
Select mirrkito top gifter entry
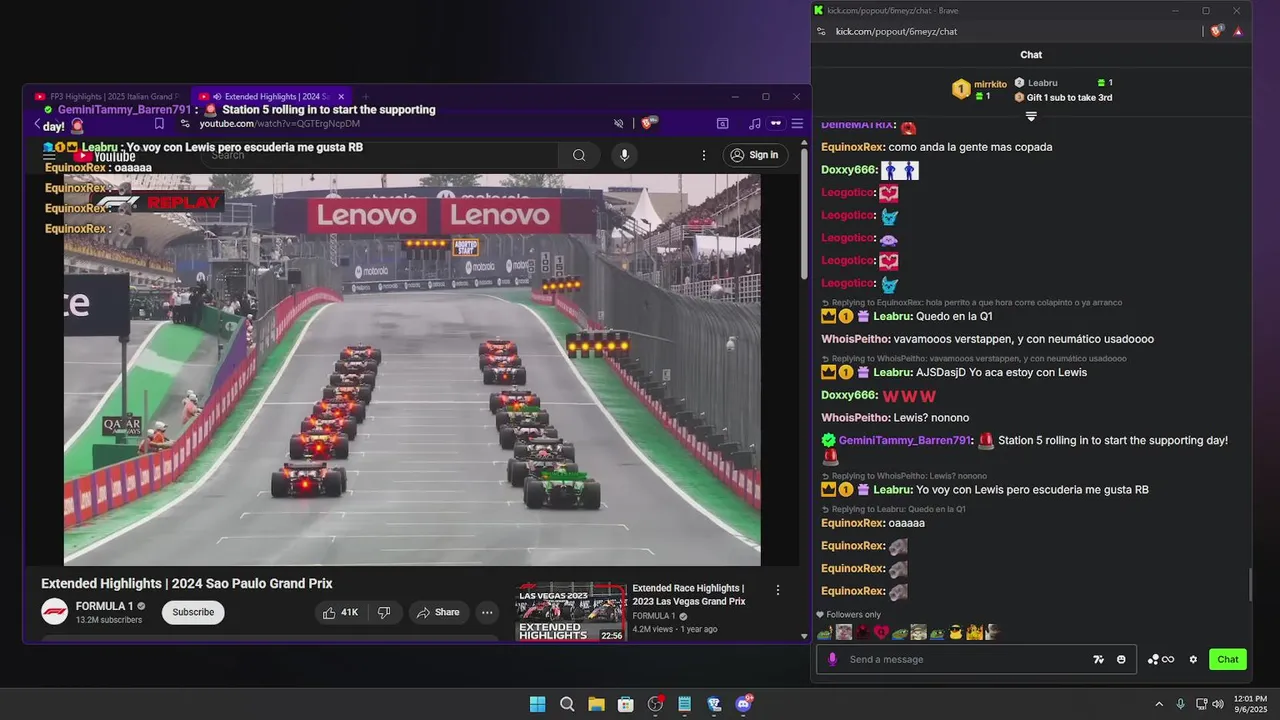point(980,90)
